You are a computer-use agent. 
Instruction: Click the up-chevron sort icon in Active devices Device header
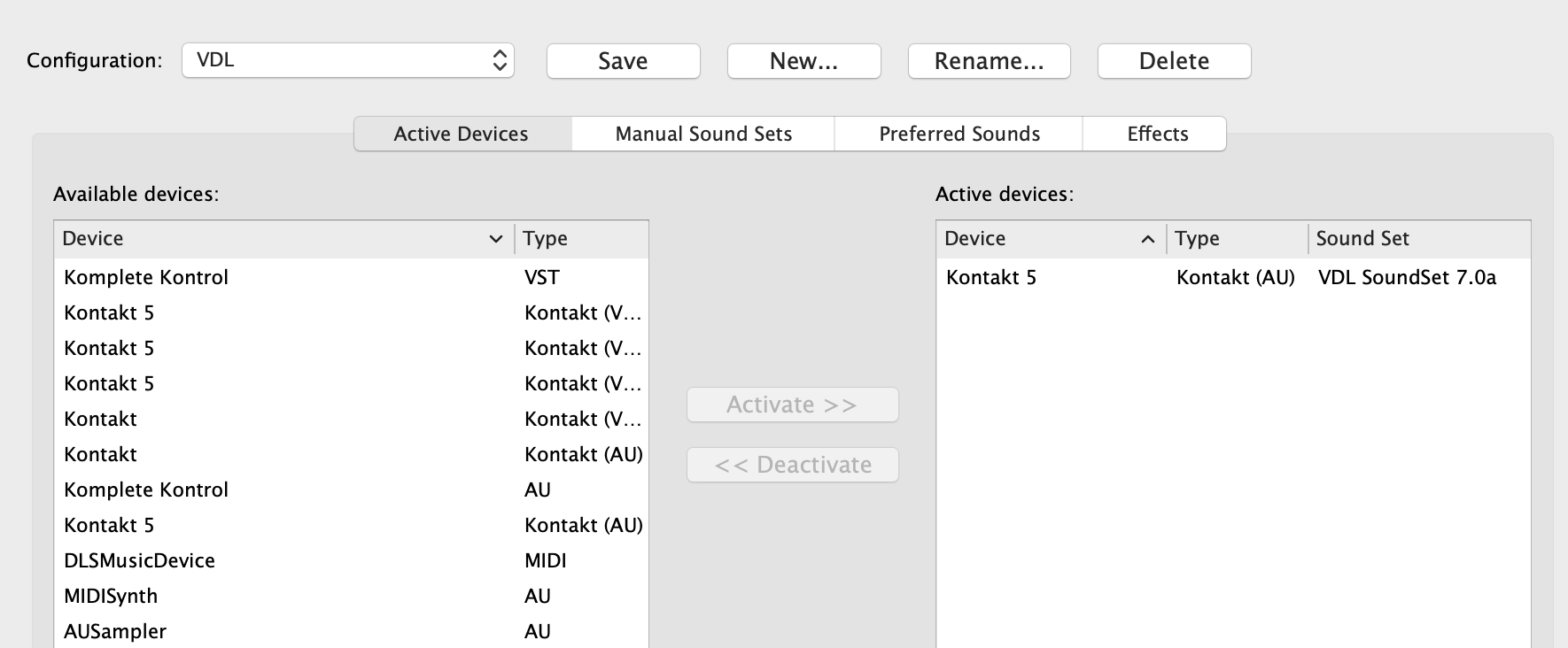[1148, 239]
